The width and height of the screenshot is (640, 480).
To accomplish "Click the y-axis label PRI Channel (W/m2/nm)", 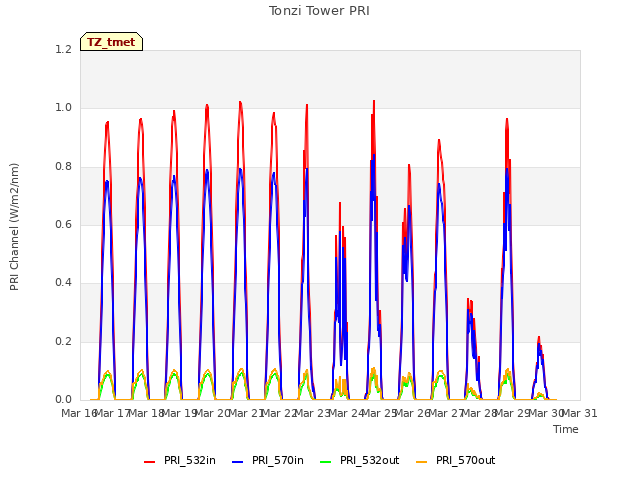I will point(14,227).
